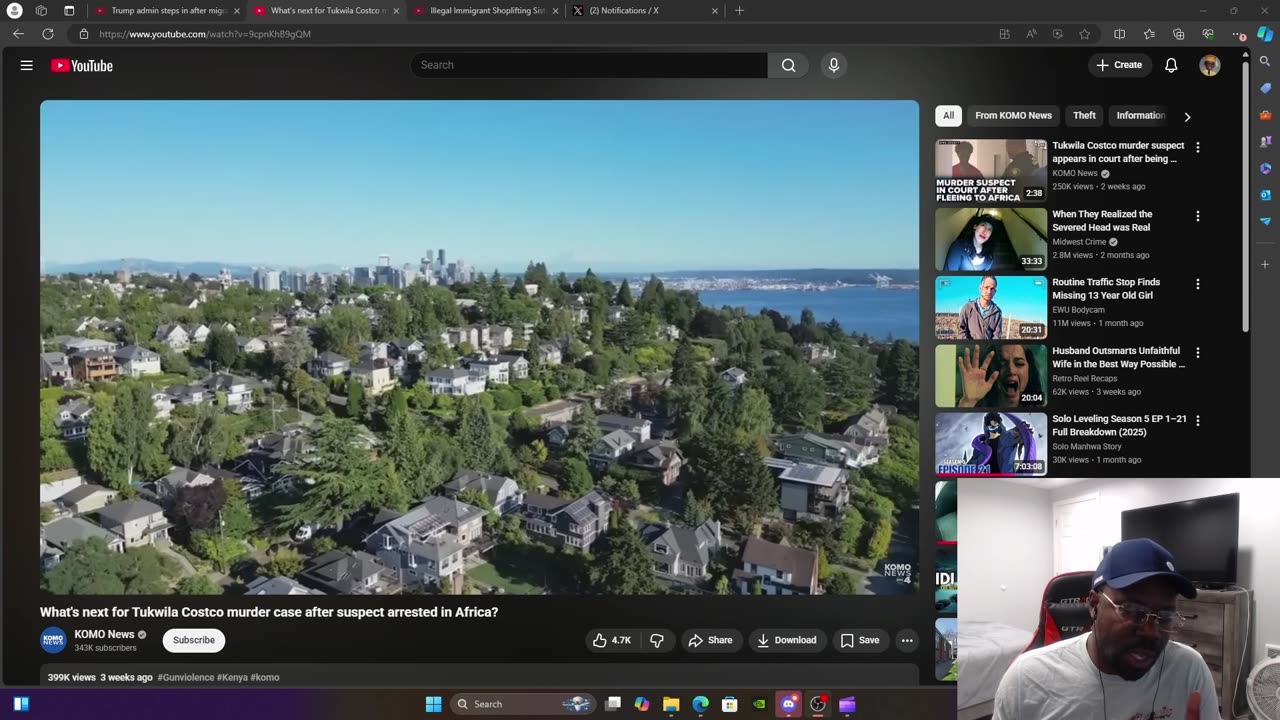Like the video with thumbs up
This screenshot has height=720, width=1280.
pyautogui.click(x=611, y=640)
